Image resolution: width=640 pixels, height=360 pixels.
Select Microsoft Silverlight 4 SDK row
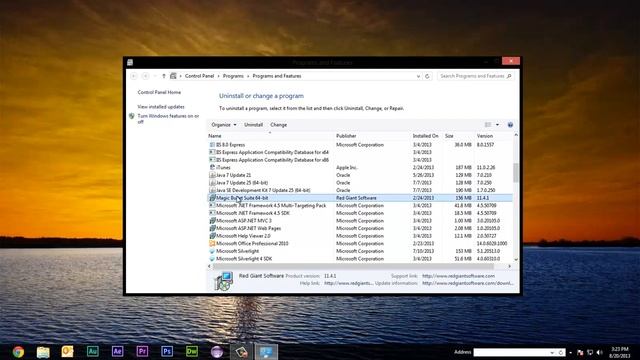click(359, 259)
